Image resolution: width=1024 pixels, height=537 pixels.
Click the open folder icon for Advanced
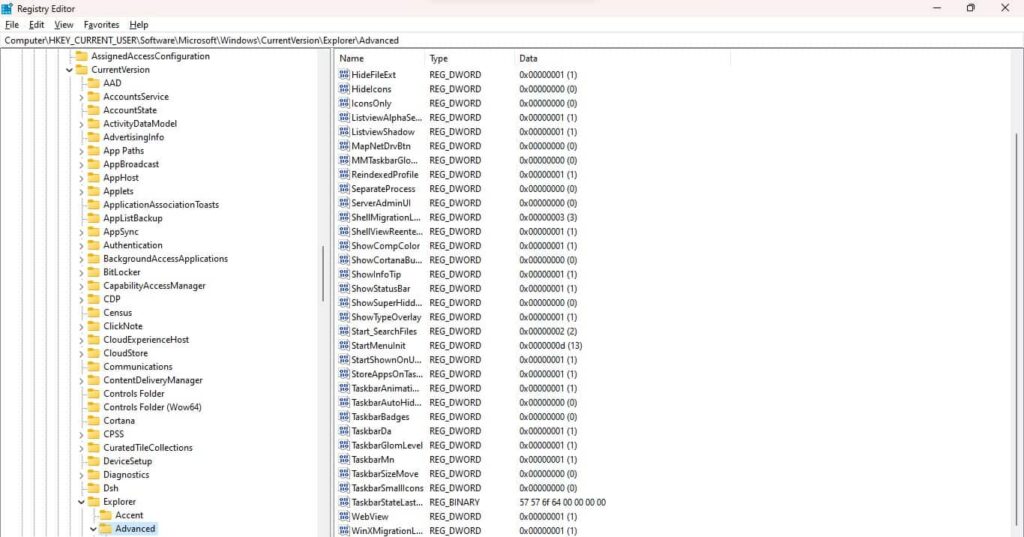pyautogui.click(x=105, y=529)
